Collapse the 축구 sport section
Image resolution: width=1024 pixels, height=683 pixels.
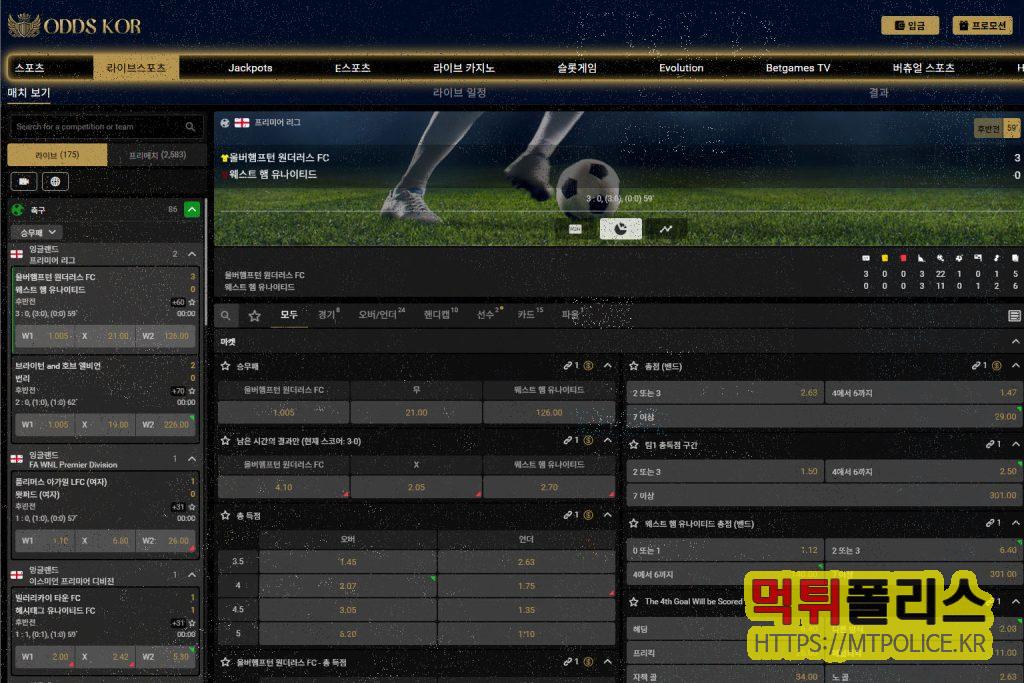[192, 210]
